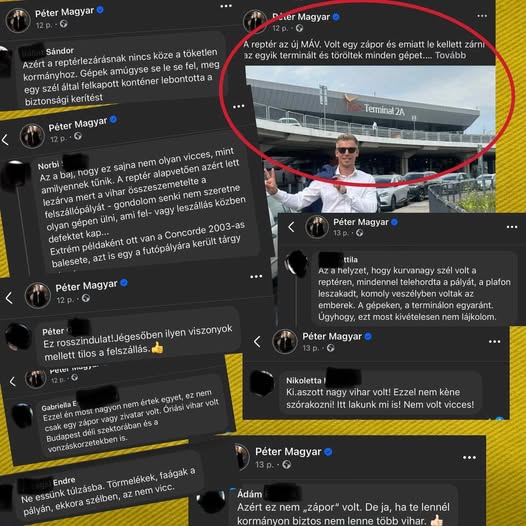The width and height of the screenshot is (526, 526).
Task: Click the back arrow above the Péter rosszindulat comment
Action: 9,298
